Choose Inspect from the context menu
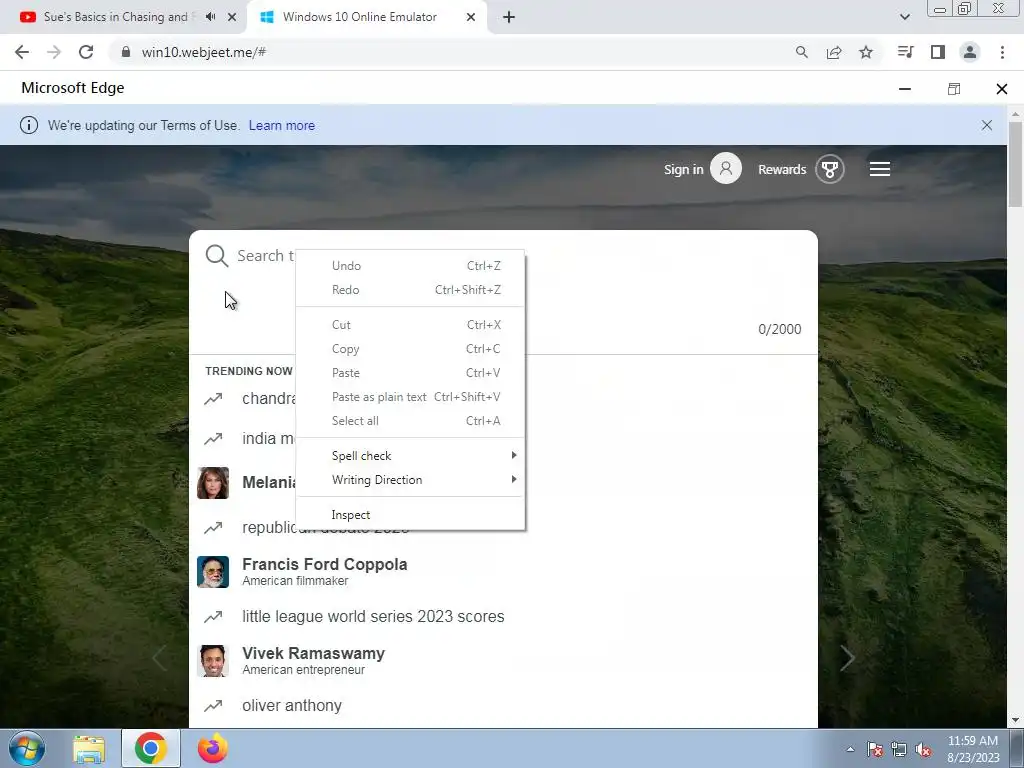Screen dimensions: 1024x768 [410, 515]
